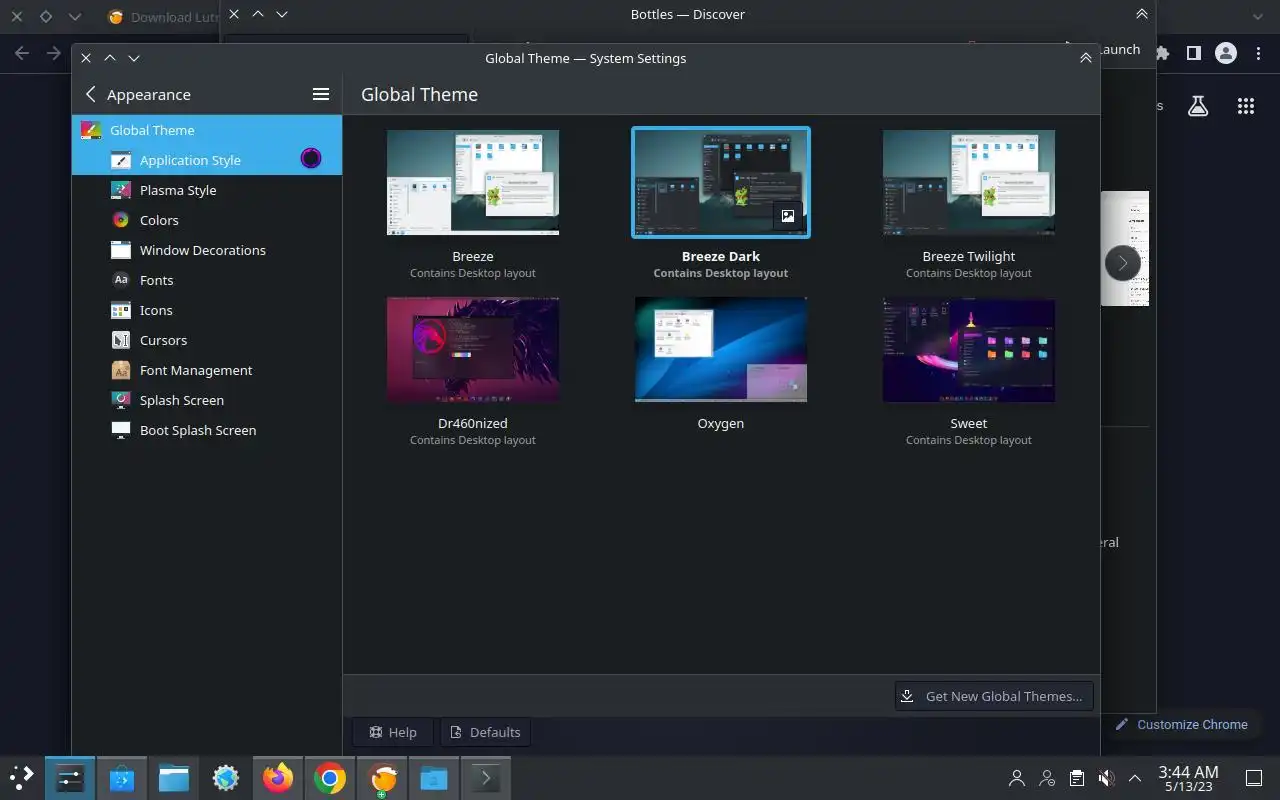Click System Settings taskbar icon

click(x=70, y=778)
